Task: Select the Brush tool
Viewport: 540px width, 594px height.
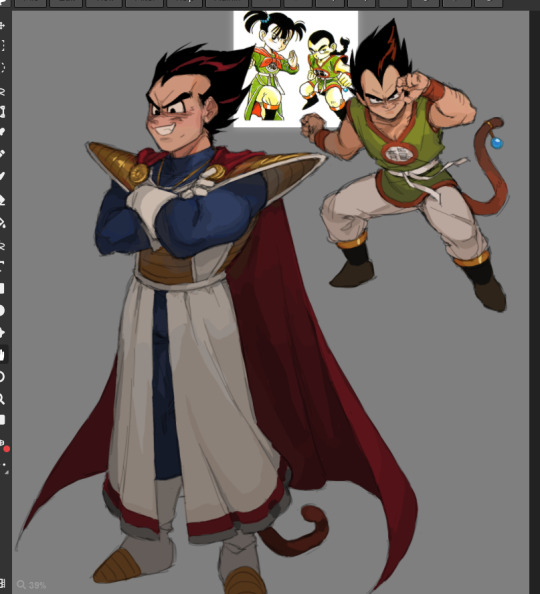Action: 2,176
